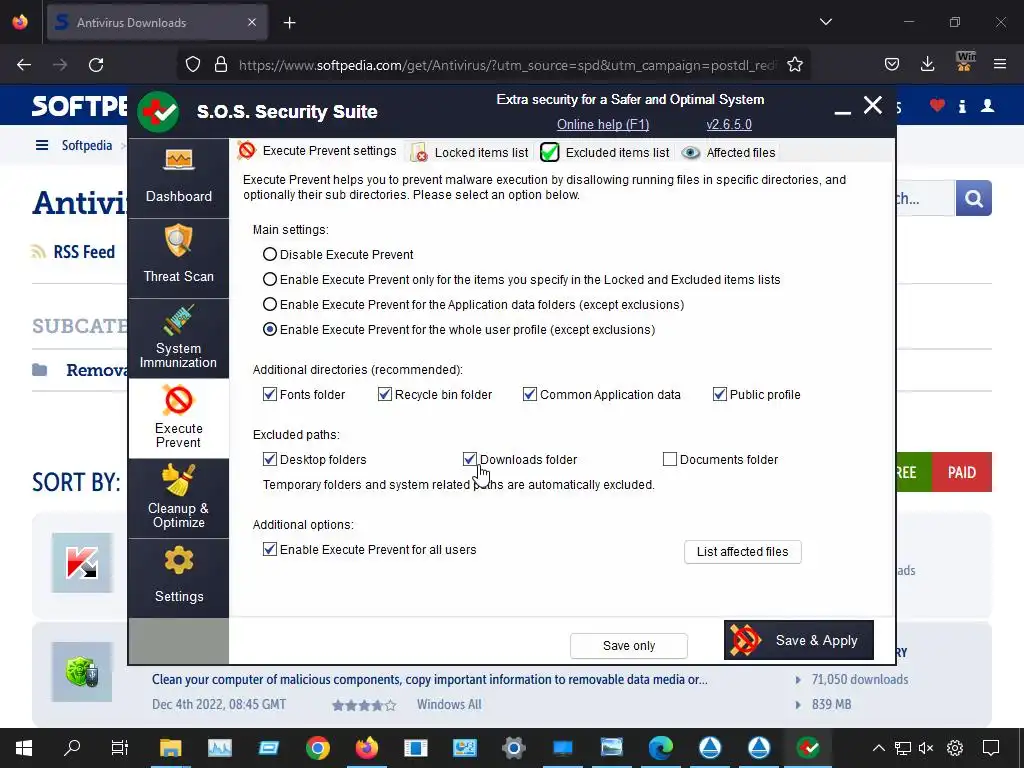Open Microsoft Edge from taskbar
This screenshot has height=768, width=1024.
pos(660,748)
